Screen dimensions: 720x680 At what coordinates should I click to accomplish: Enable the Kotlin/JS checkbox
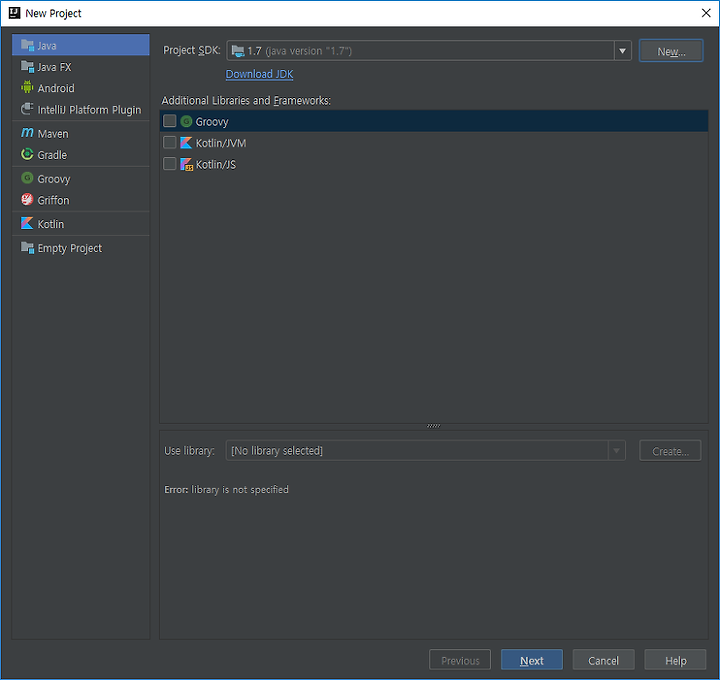click(x=169, y=164)
